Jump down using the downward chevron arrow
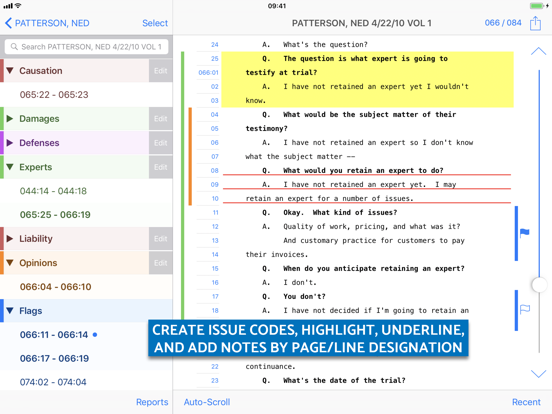The image size is (552, 414). pos(538,374)
